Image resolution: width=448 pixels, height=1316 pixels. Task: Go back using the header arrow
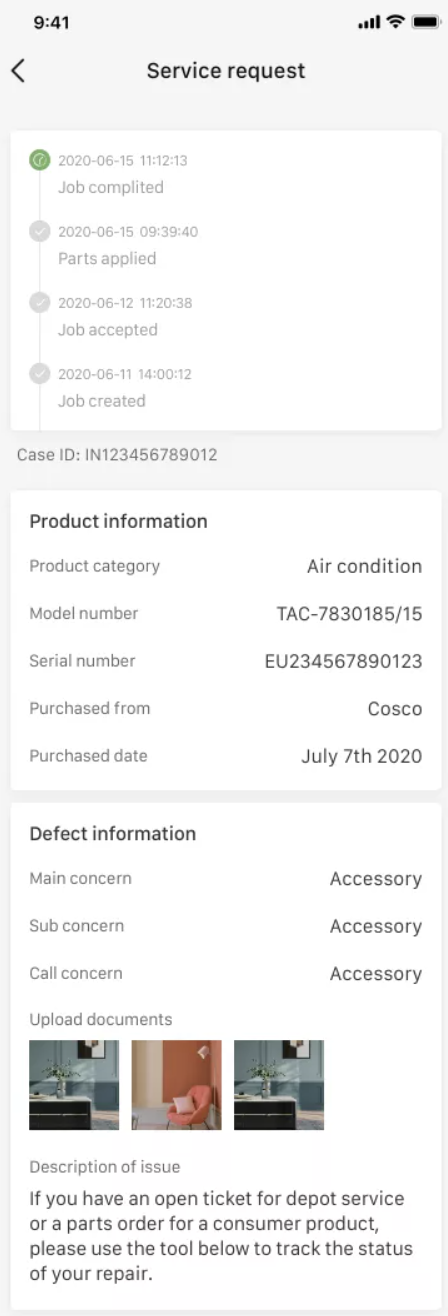[x=18, y=71]
